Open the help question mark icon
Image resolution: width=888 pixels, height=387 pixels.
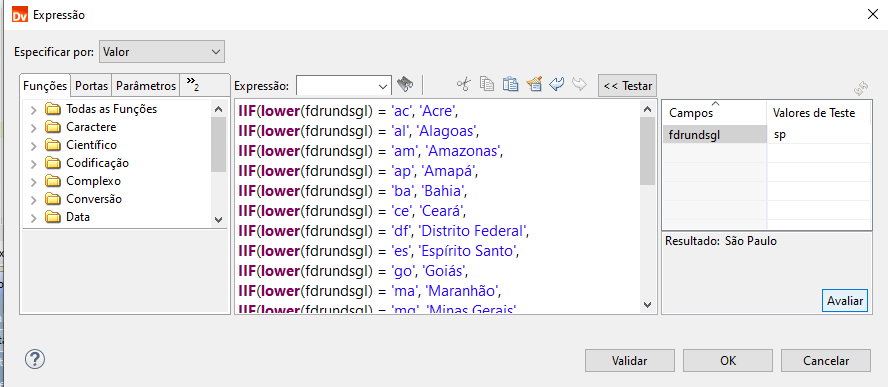coord(35,359)
